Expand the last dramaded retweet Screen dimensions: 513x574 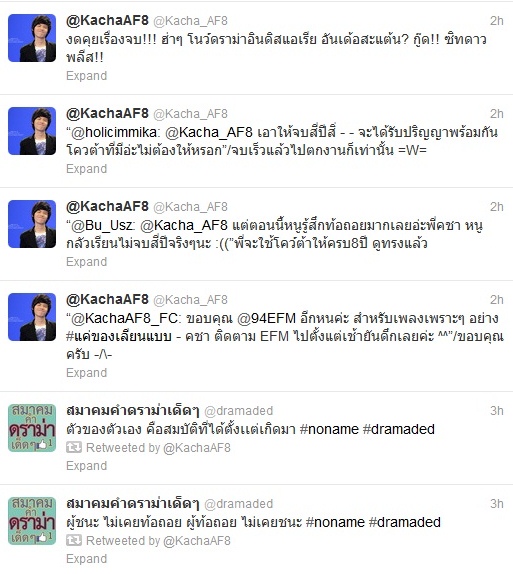coord(86,559)
